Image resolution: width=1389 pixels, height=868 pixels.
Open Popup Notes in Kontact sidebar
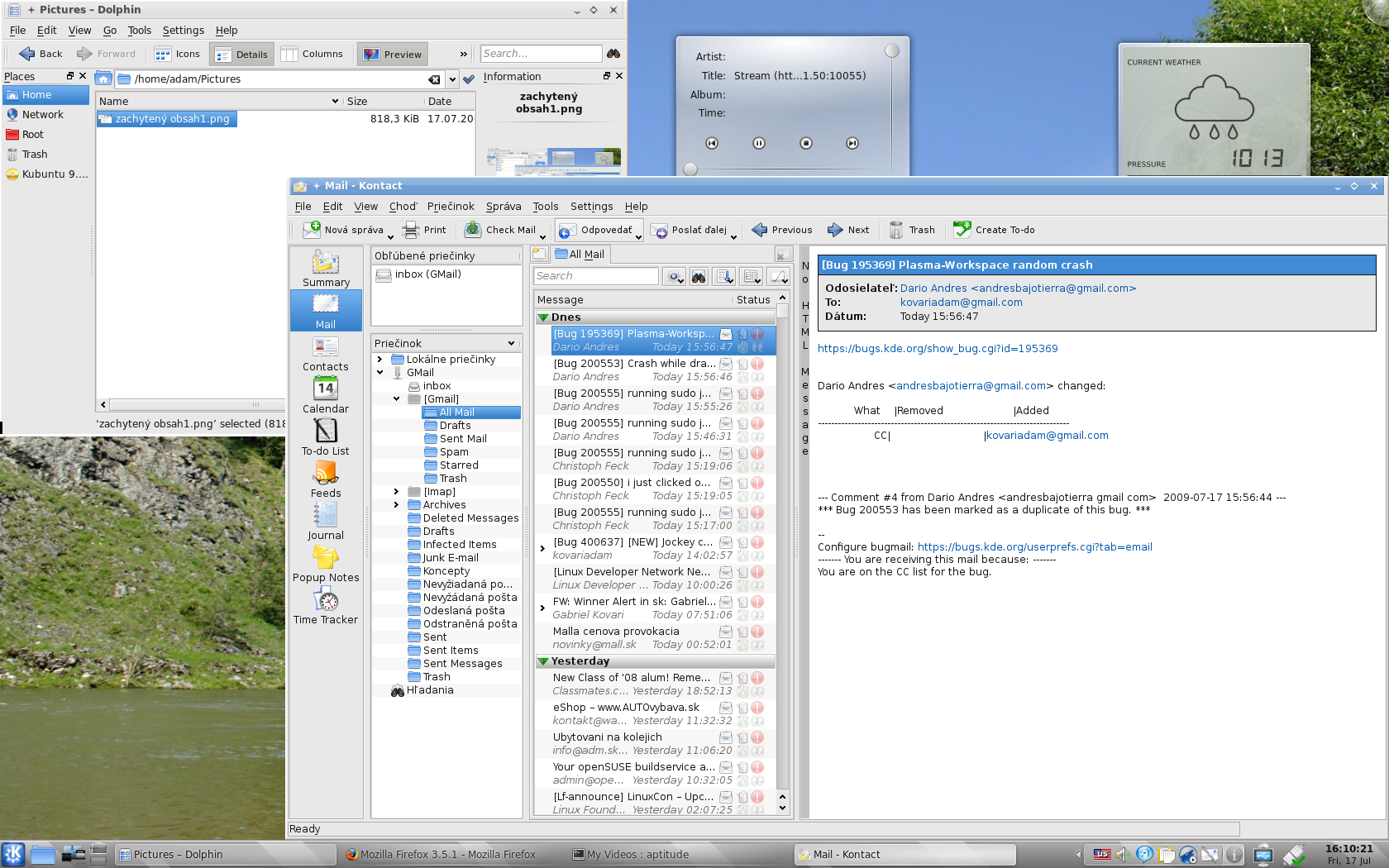(326, 564)
